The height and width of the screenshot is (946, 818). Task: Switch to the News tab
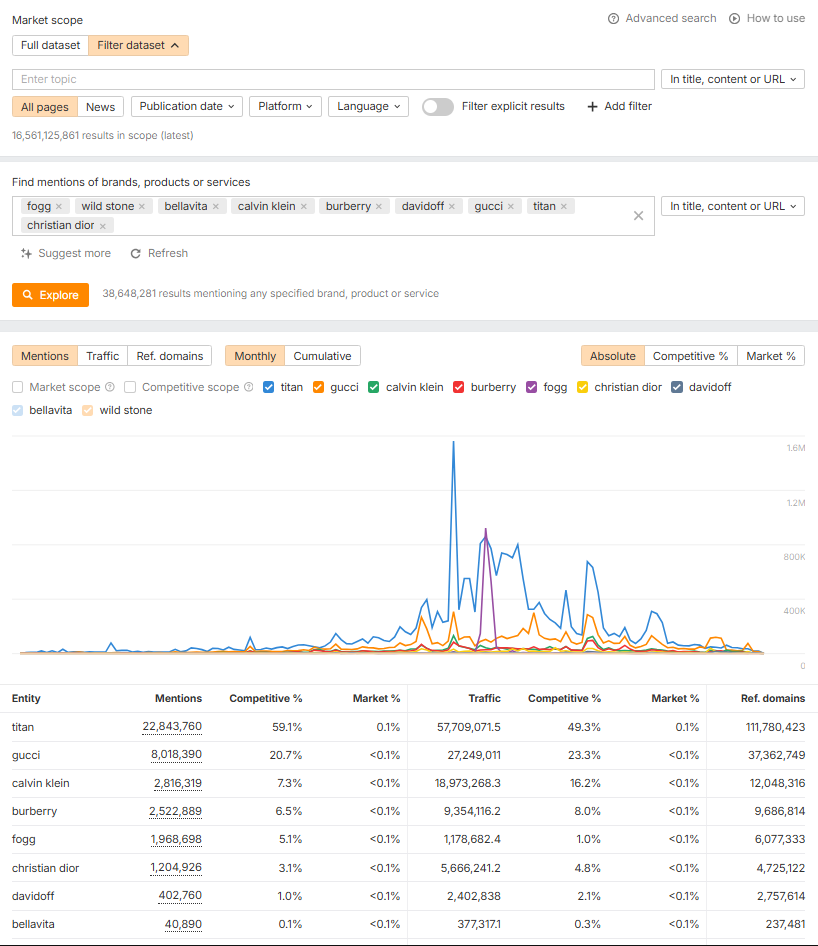101,107
